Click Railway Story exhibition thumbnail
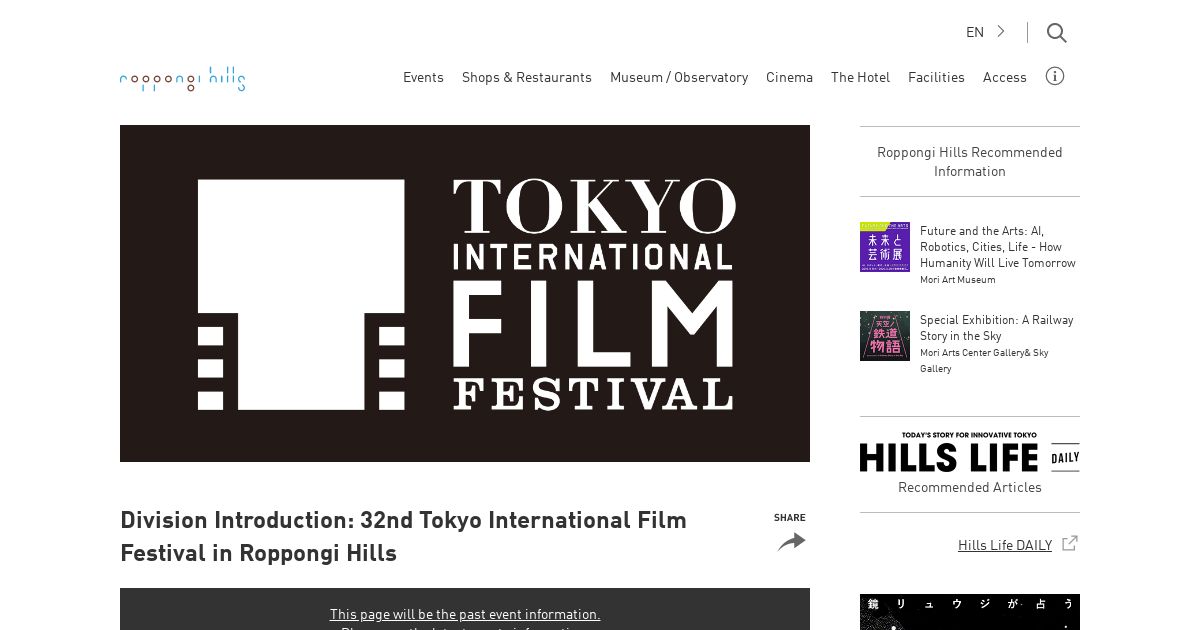Viewport: 1200px width, 630px height. [x=885, y=336]
